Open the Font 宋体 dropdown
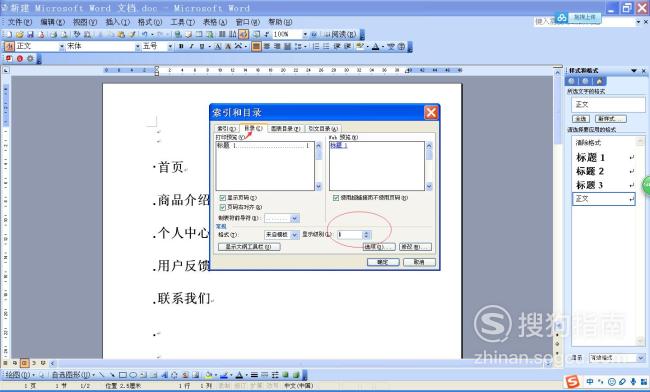650x392 pixels. click(138, 46)
